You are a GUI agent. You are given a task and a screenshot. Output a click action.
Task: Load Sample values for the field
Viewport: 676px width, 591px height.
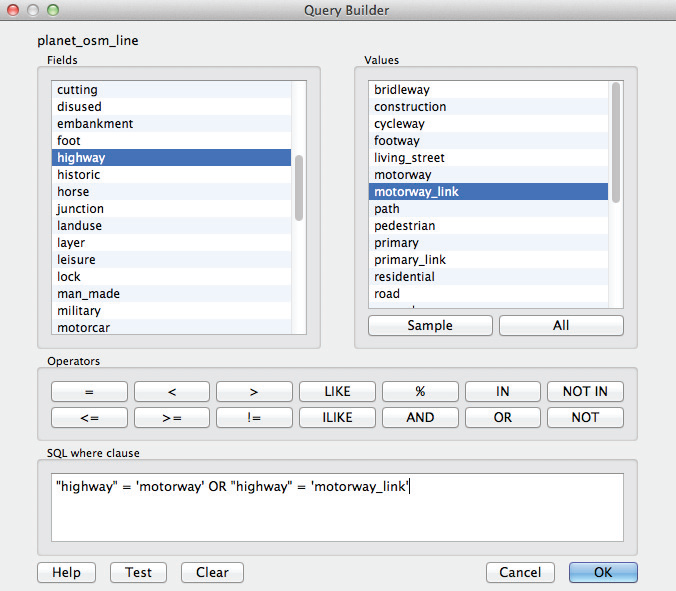(x=430, y=325)
